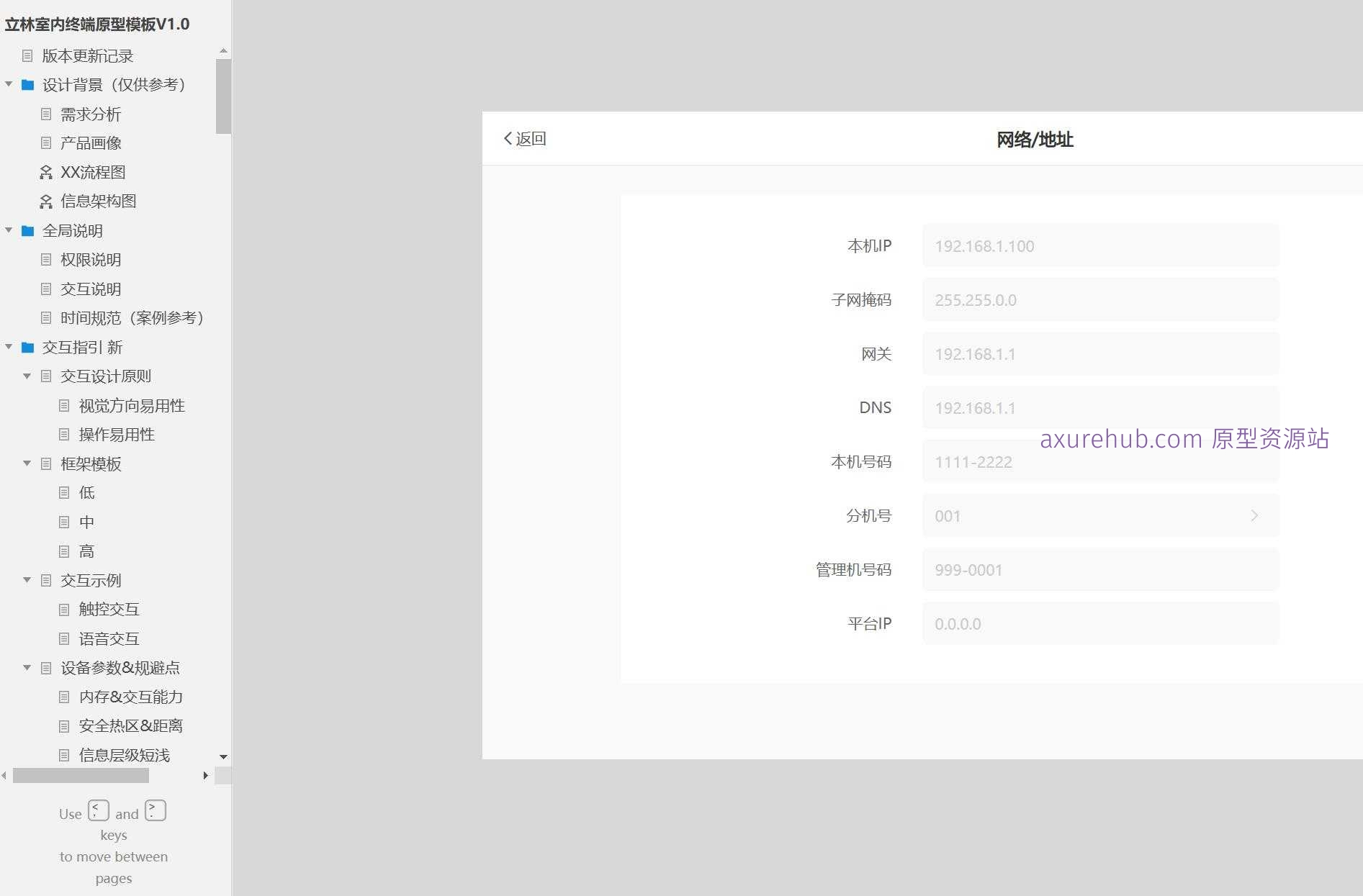Select the 产品画像 page
The image size is (1363, 896).
pyautogui.click(x=91, y=143)
